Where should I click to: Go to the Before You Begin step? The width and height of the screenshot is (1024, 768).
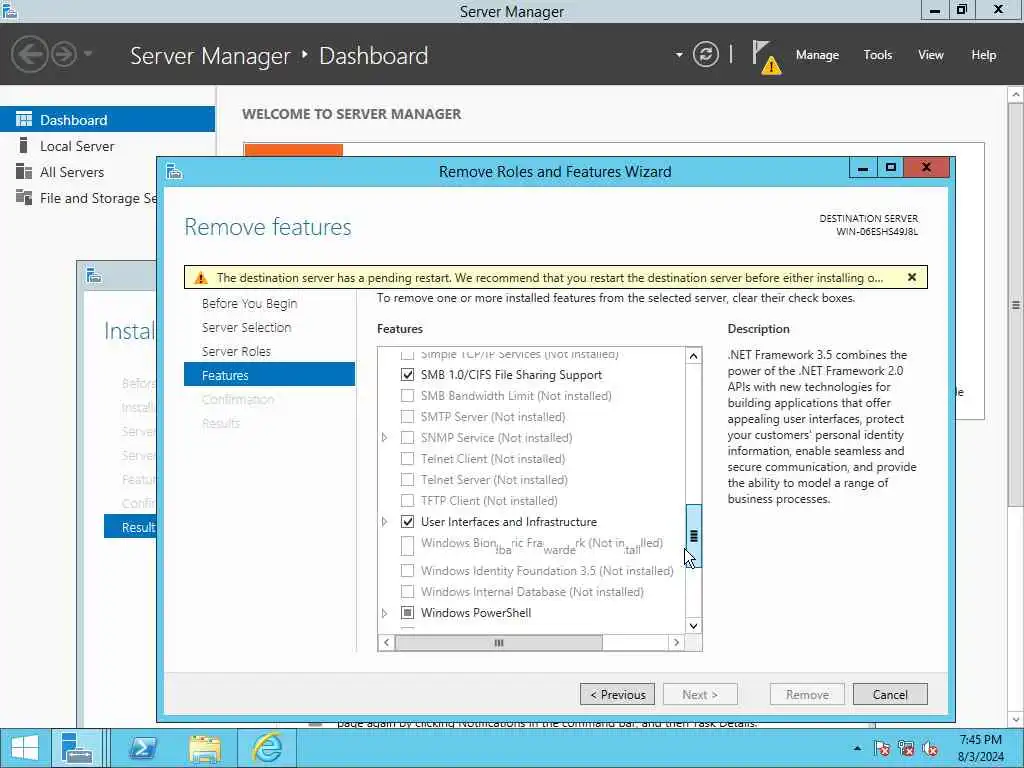(249, 303)
